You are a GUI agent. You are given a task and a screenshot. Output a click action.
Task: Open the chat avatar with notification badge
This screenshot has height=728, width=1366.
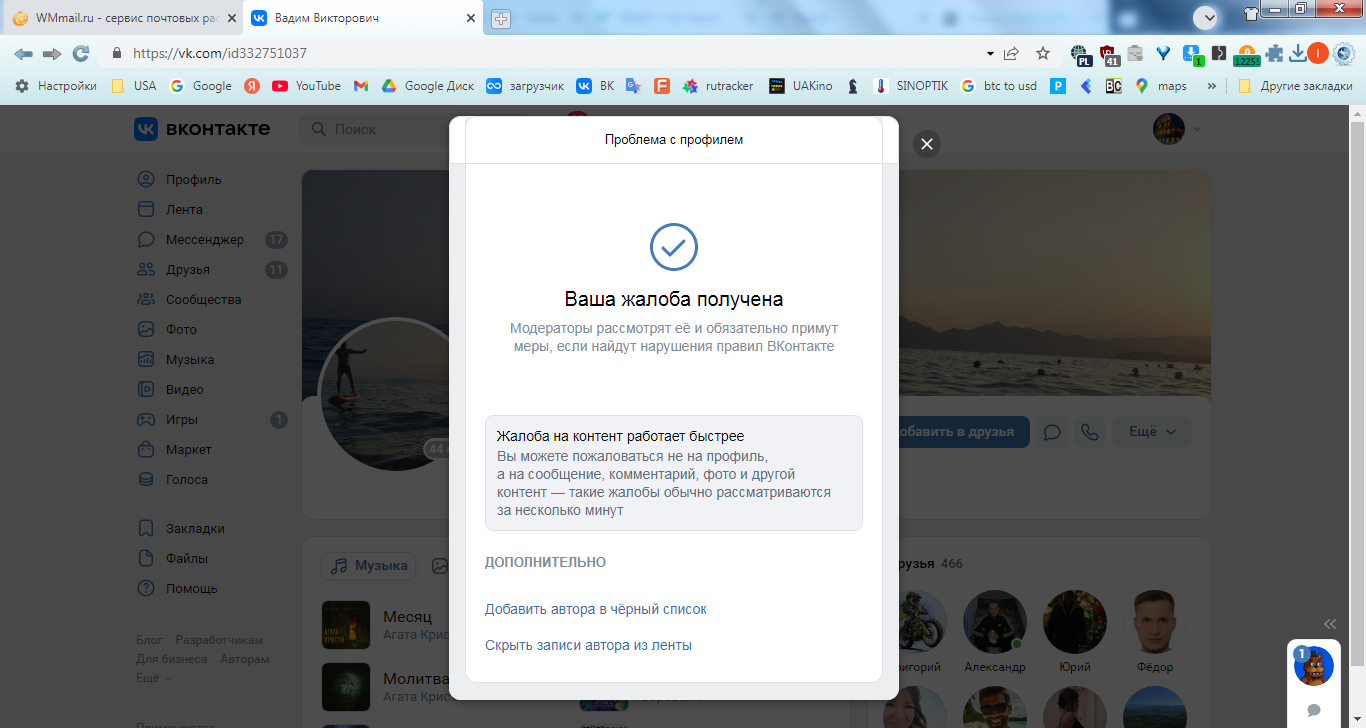pos(1313,666)
